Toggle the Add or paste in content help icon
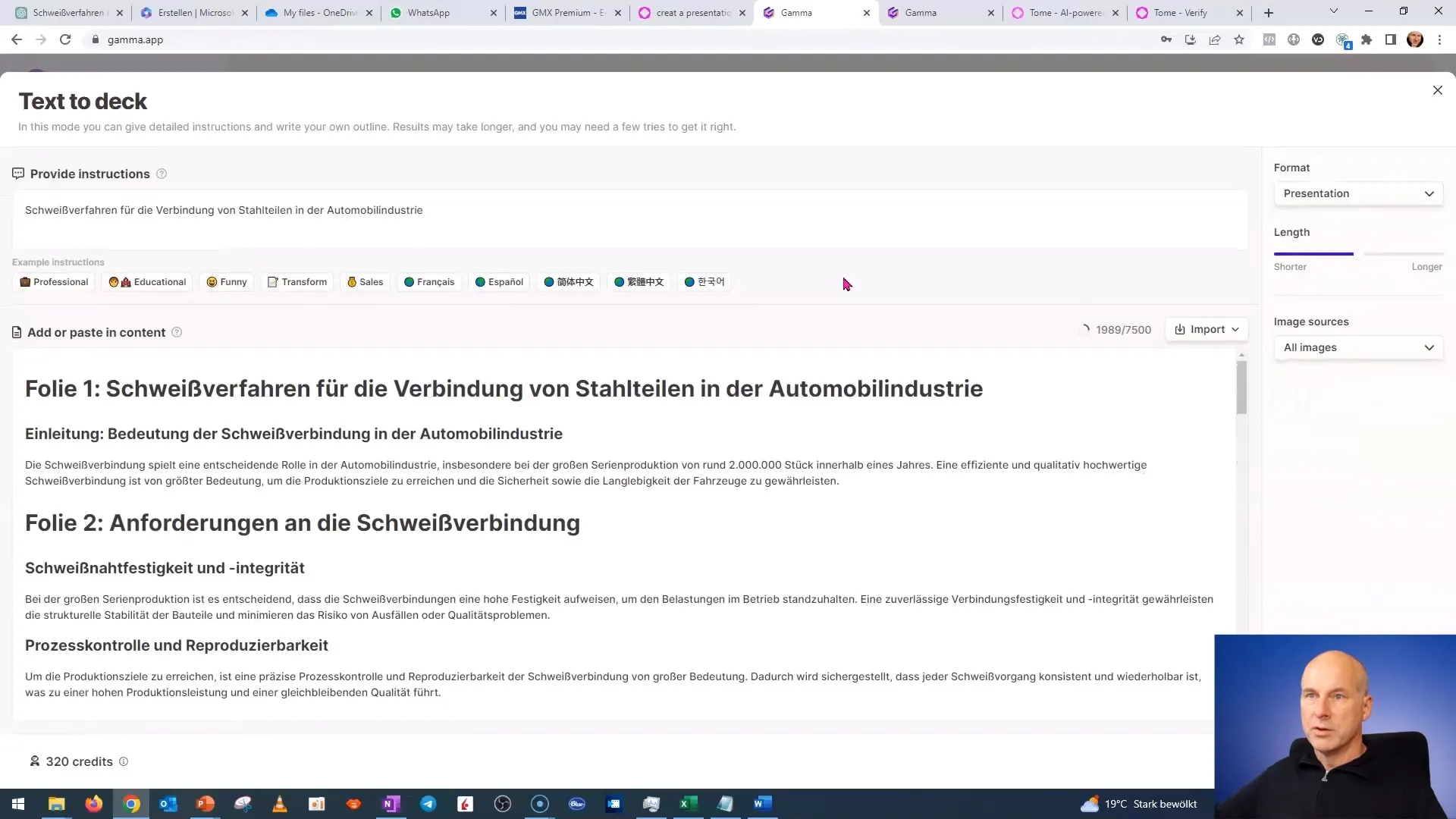This screenshot has width=1456, height=819. point(177,332)
